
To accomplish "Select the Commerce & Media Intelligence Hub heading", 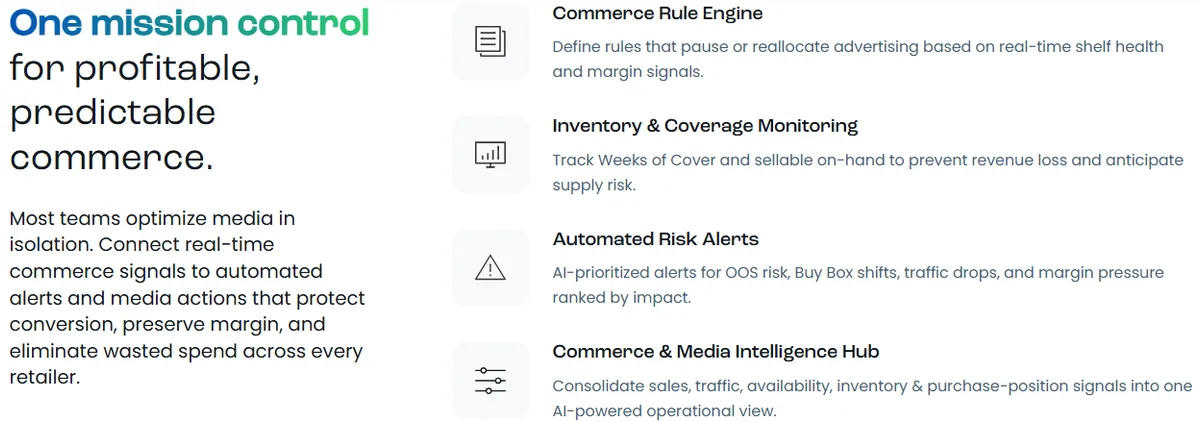I will tap(716, 352).
